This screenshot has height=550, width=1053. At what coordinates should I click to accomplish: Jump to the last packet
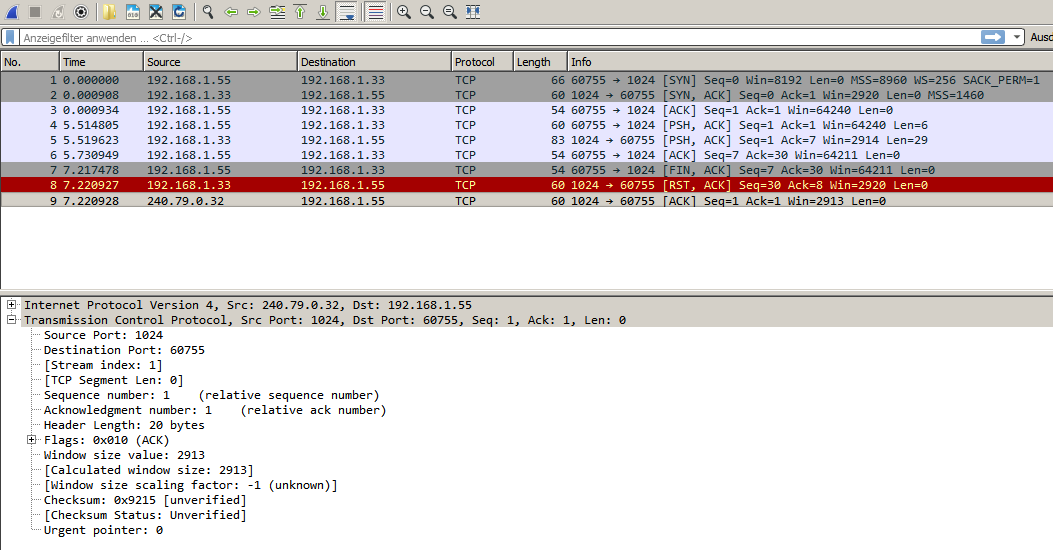(x=323, y=12)
